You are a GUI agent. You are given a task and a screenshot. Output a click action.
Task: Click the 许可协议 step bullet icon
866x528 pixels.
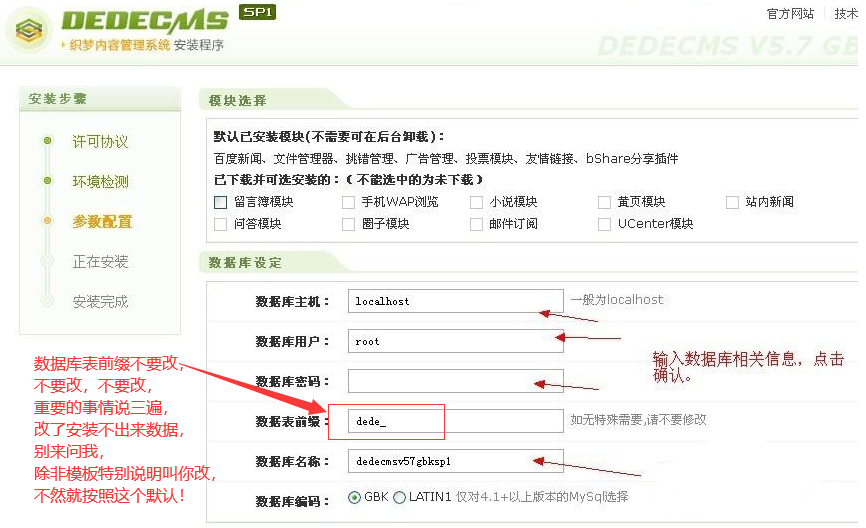(47, 141)
